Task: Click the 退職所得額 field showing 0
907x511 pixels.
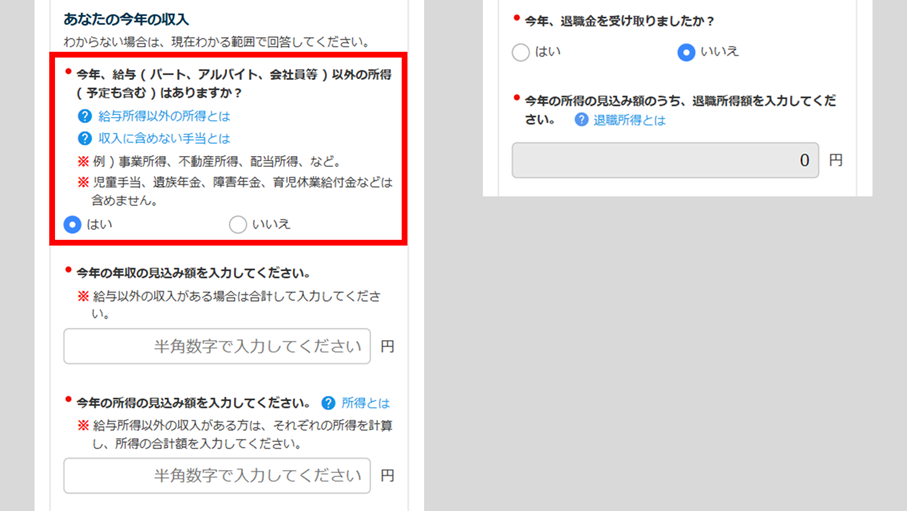Action: [665, 160]
